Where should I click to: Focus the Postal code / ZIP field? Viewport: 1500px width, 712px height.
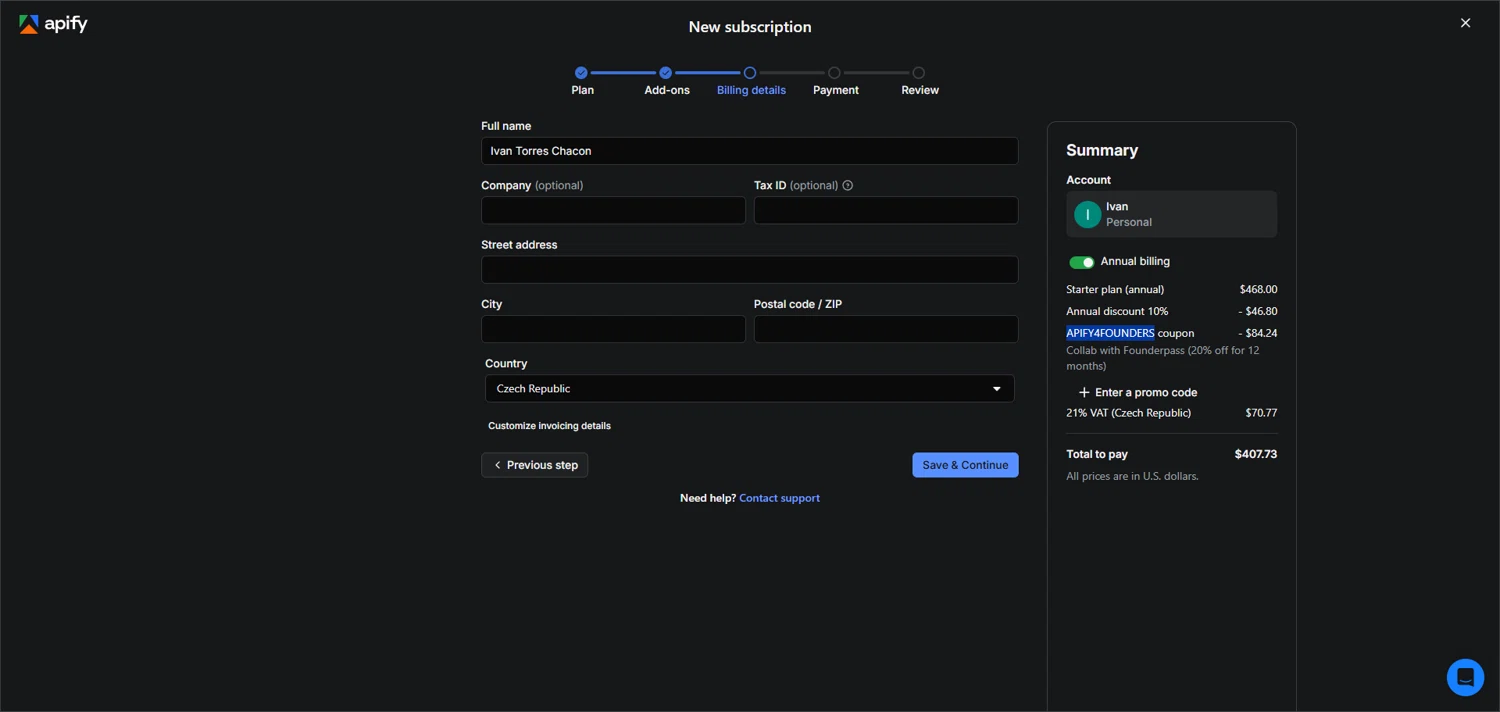coord(886,329)
